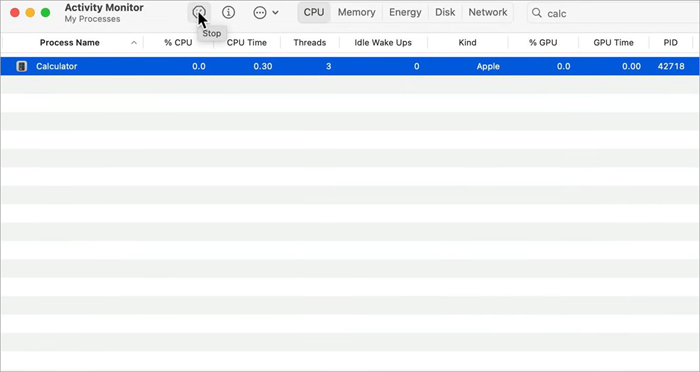Expand the more-options dropdown chevron
Screen dimensions: 700x372
tap(275, 13)
